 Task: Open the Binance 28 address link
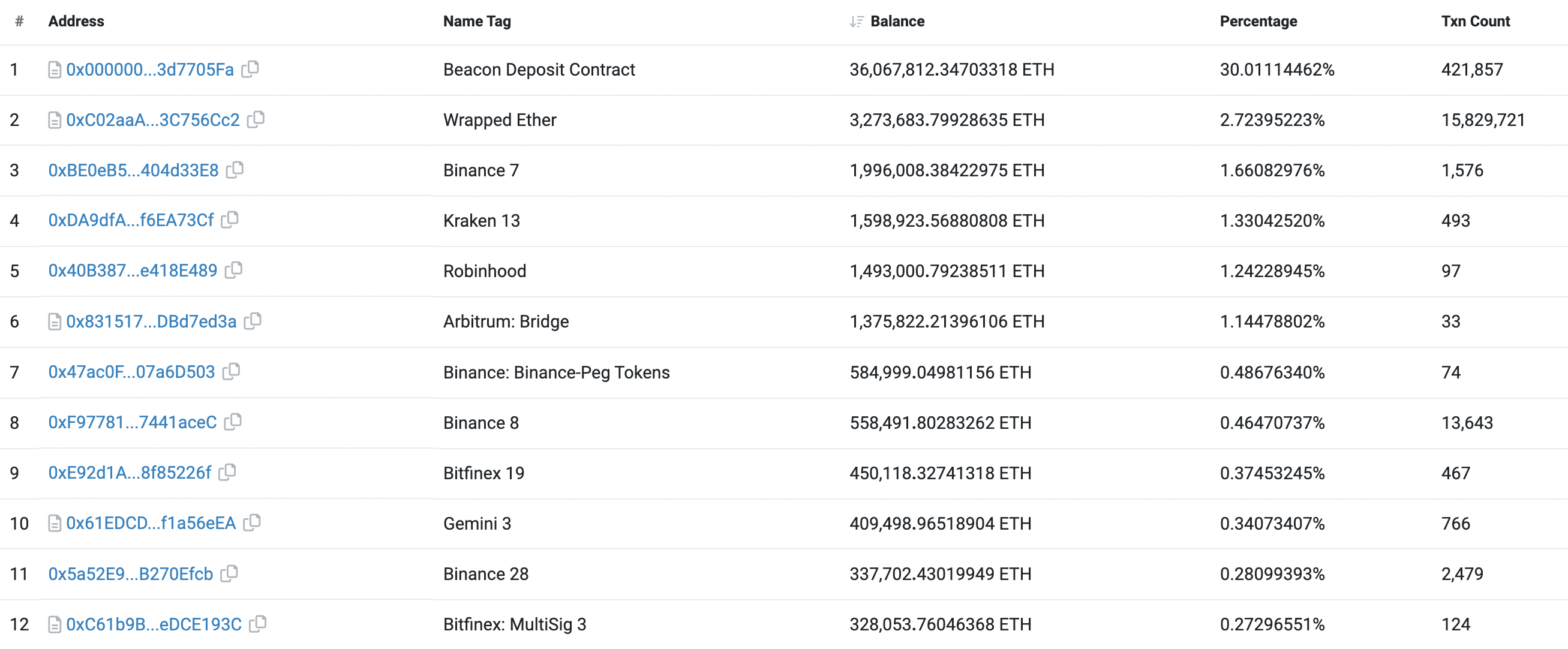[x=131, y=573]
